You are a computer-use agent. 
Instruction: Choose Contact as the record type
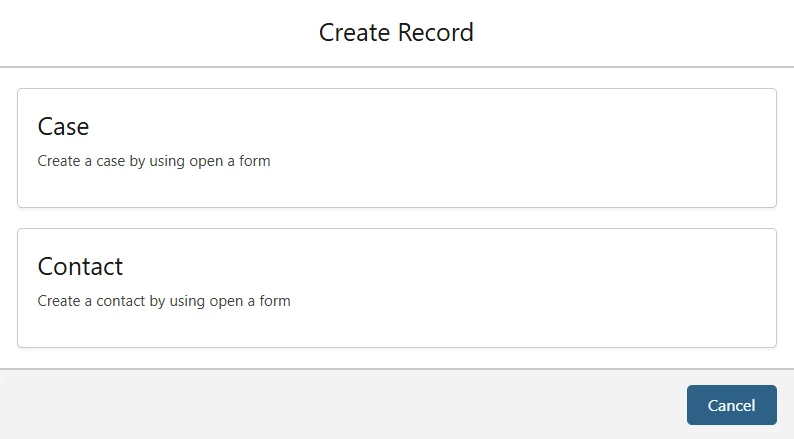pos(396,288)
